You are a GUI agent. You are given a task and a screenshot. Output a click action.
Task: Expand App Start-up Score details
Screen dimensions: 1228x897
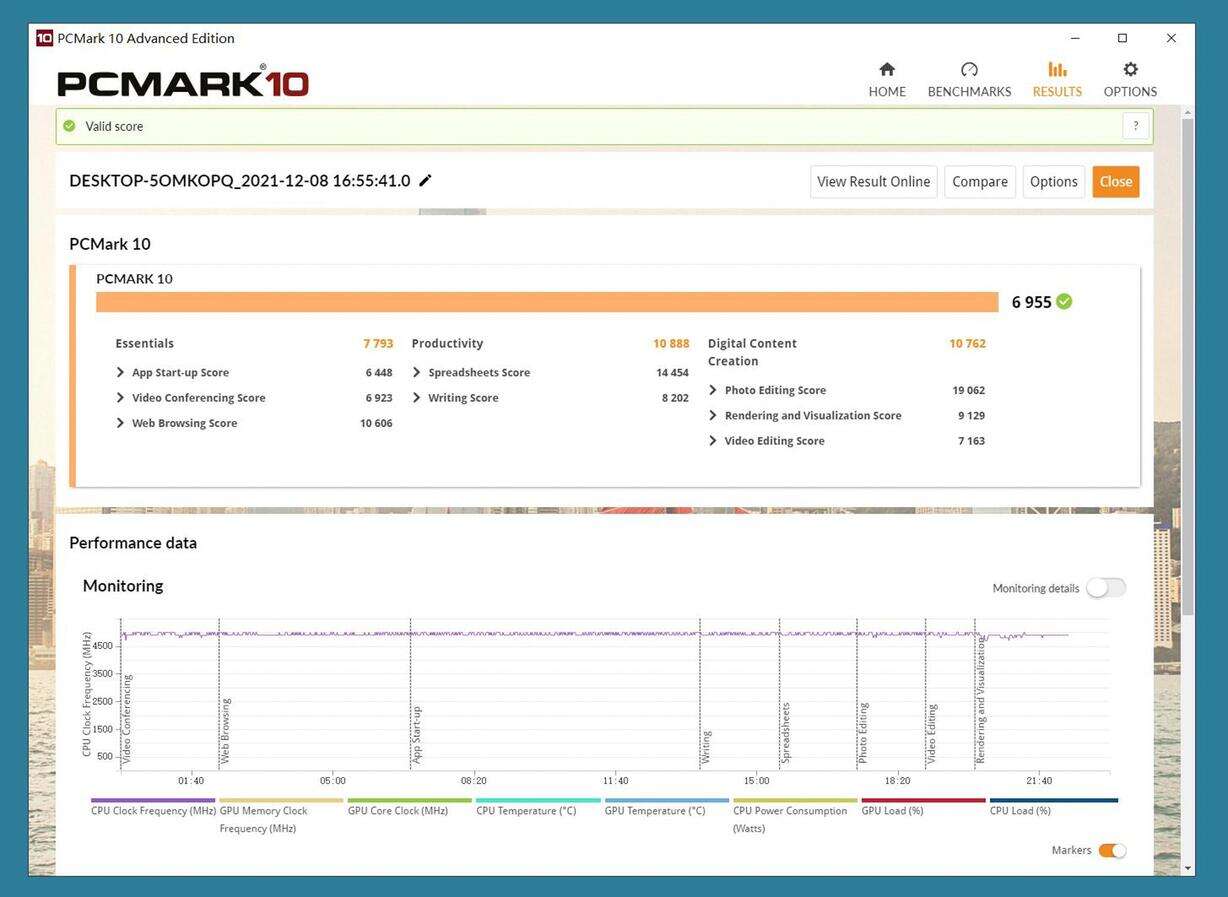(x=120, y=372)
